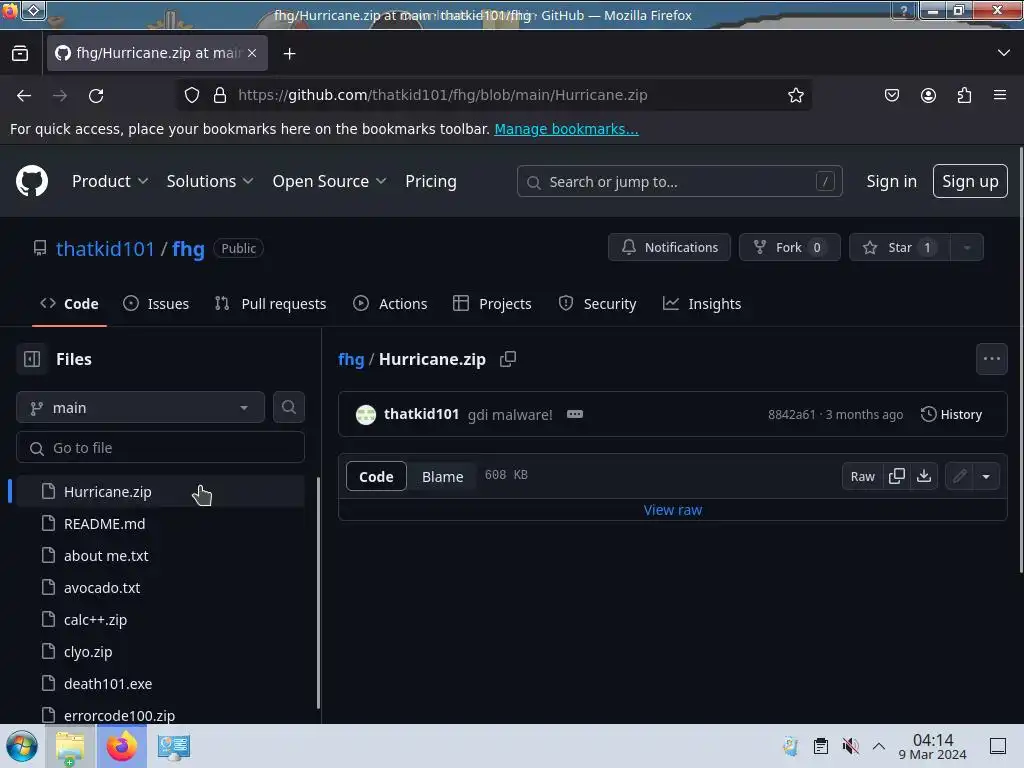Open avocado.txt in the file tree
Viewport: 1024px width, 768px height.
click(160, 588)
